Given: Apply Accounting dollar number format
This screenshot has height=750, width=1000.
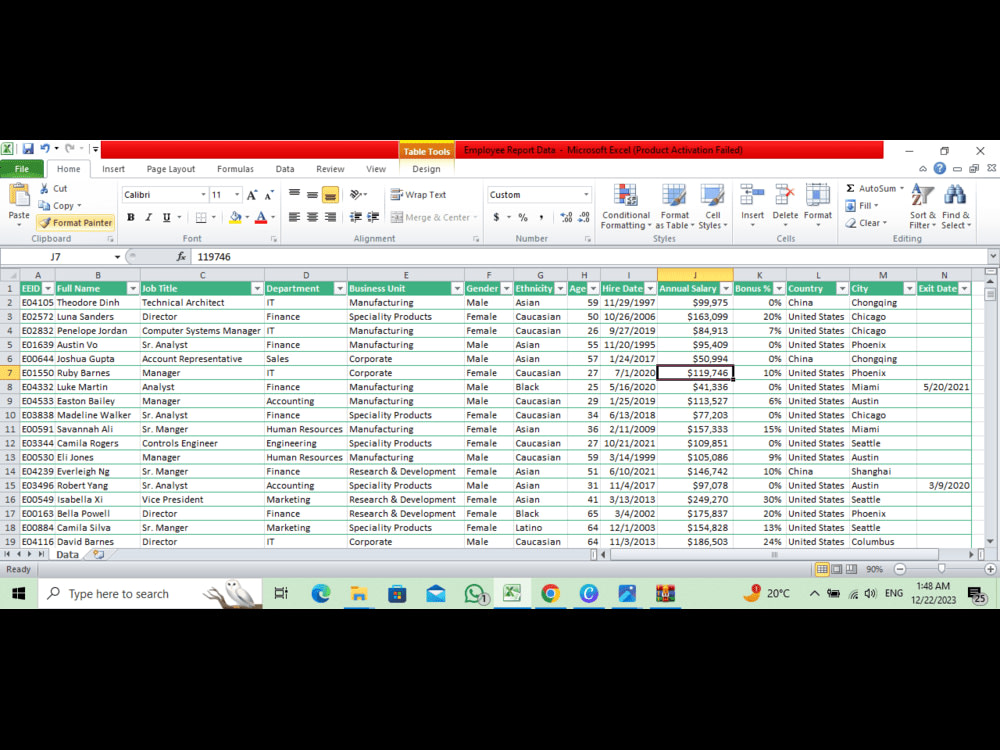Looking at the screenshot, I should (496, 217).
